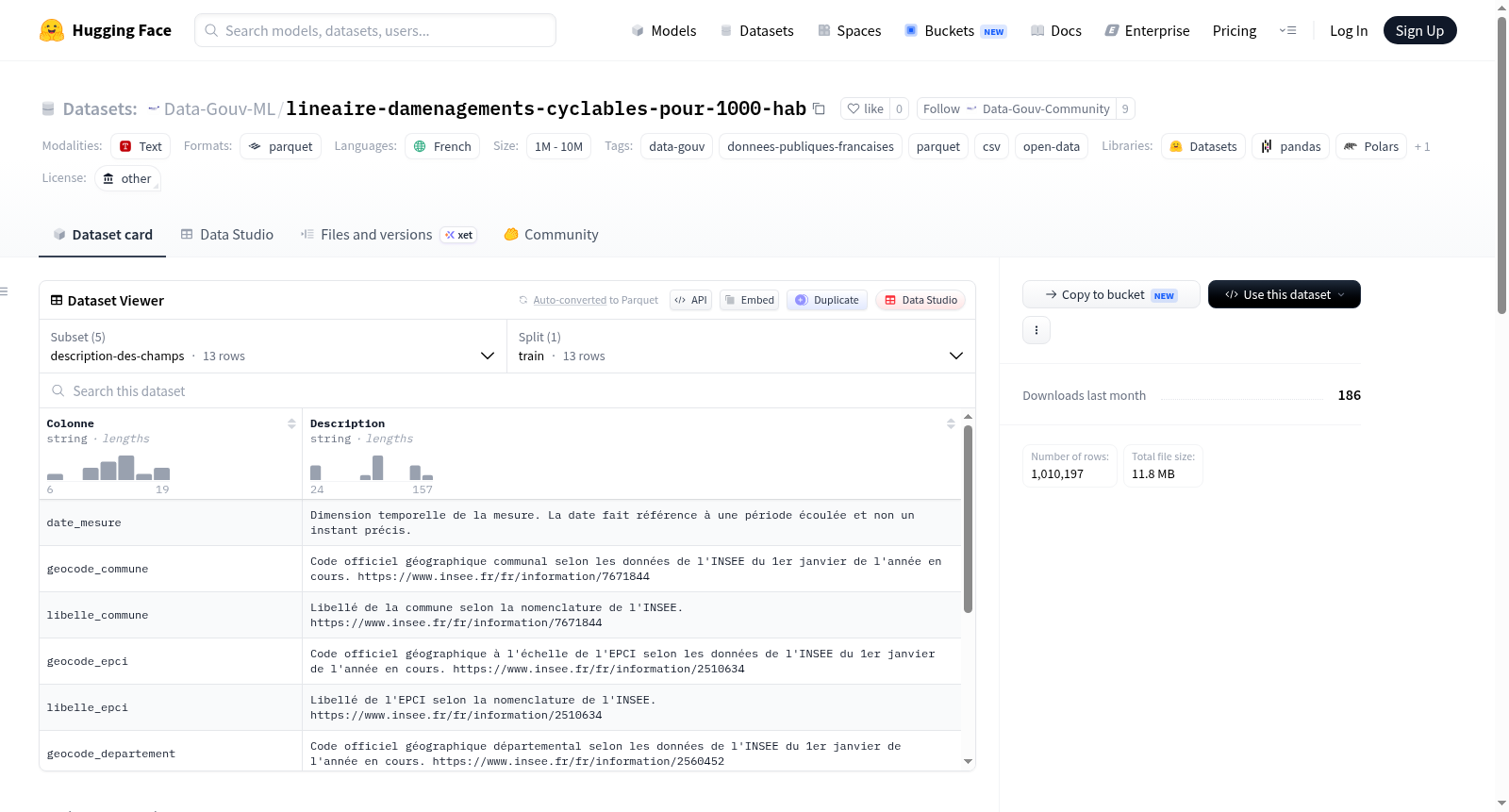1509x812 pixels.
Task: Select the 1M - 10M size tag
Action: tap(558, 146)
